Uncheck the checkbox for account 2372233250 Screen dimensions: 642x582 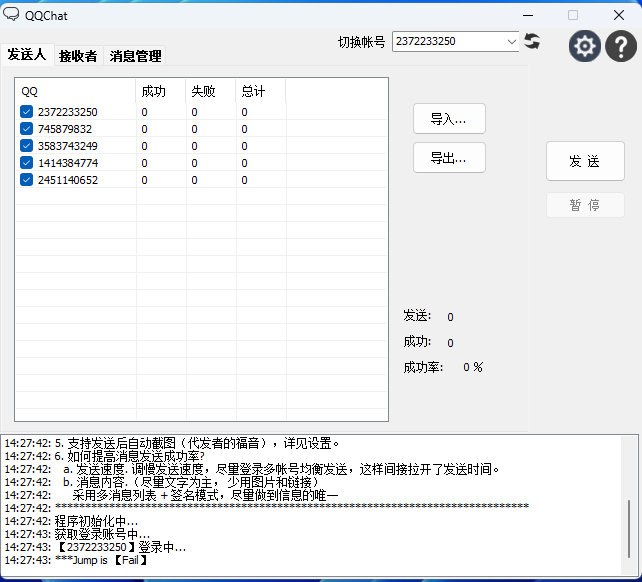[x=27, y=112]
